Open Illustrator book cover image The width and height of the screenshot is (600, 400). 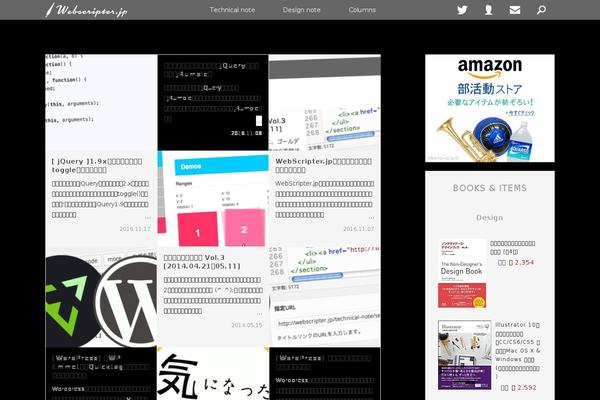pos(465,355)
